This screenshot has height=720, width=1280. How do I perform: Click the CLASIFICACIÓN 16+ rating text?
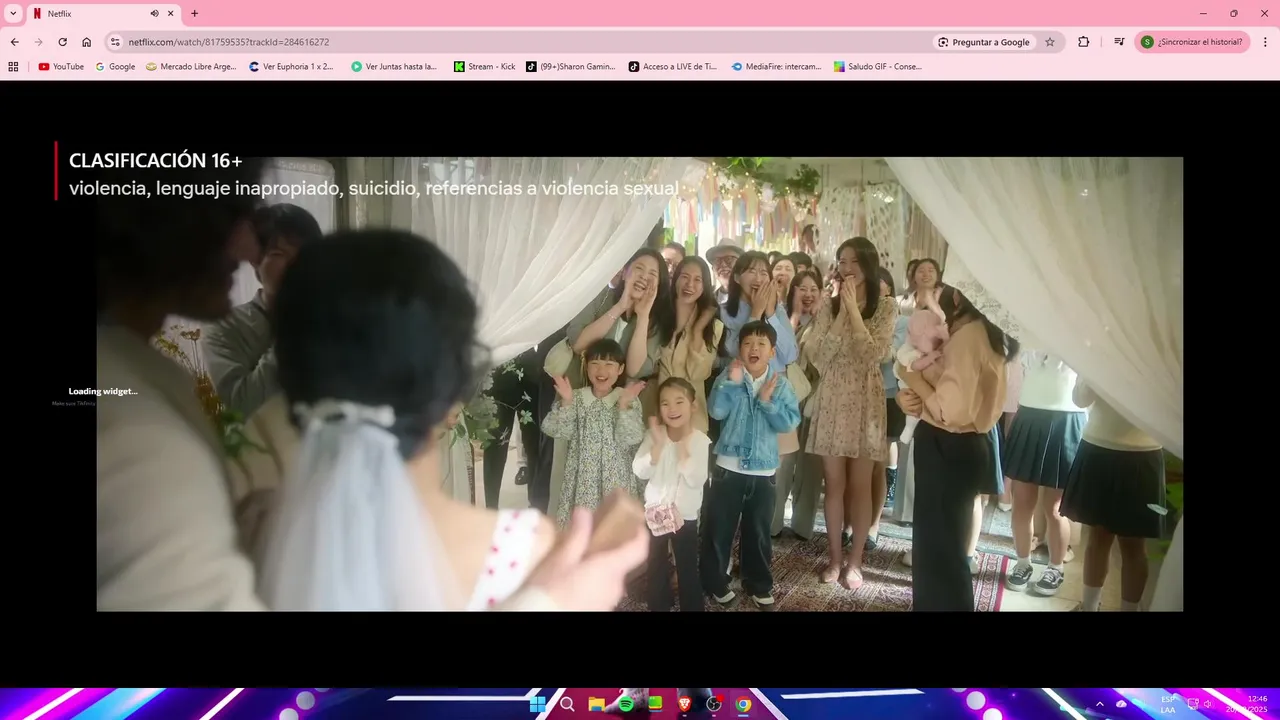coord(155,161)
